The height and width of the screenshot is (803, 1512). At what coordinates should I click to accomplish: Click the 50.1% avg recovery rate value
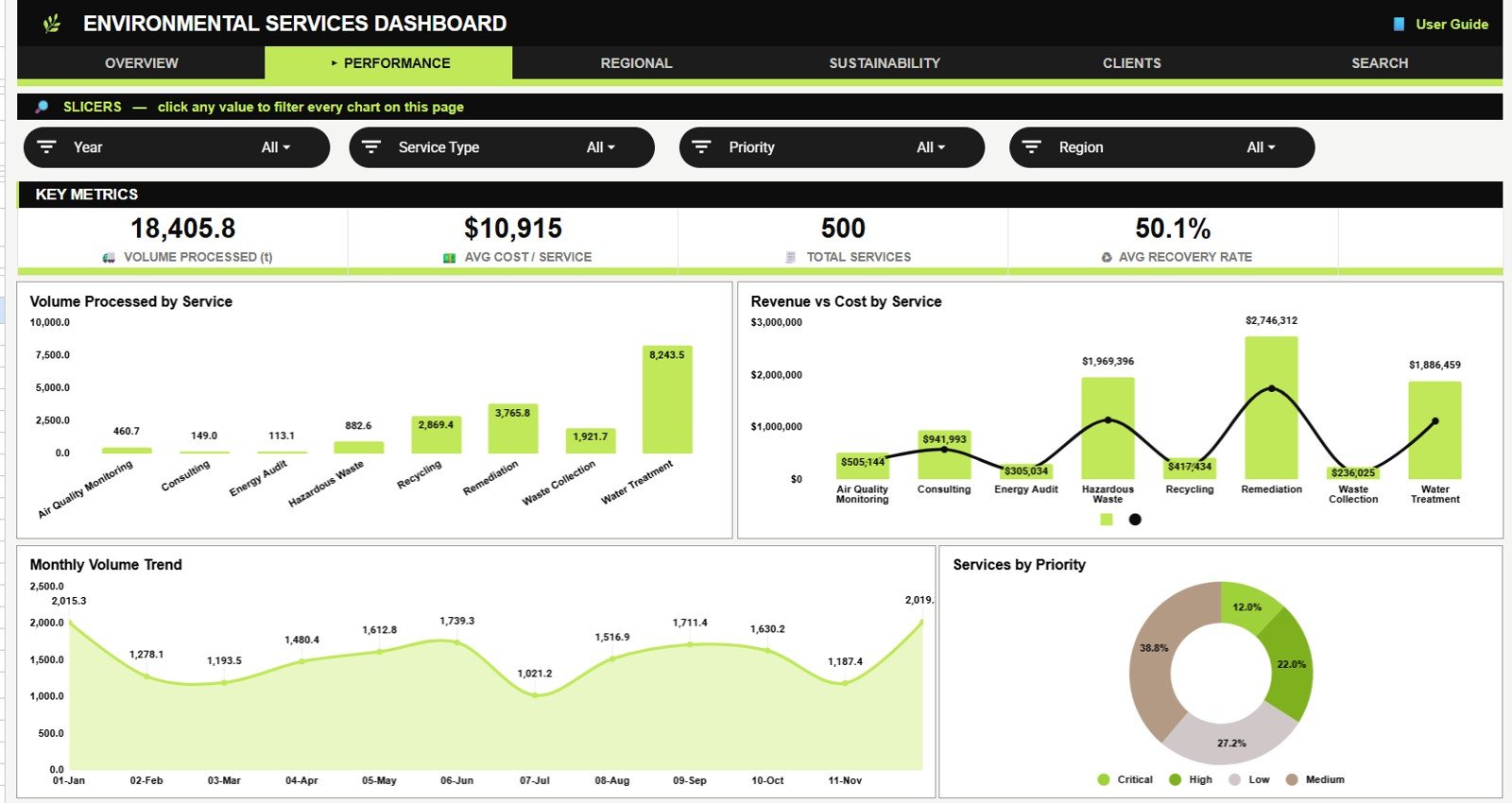point(1173,229)
